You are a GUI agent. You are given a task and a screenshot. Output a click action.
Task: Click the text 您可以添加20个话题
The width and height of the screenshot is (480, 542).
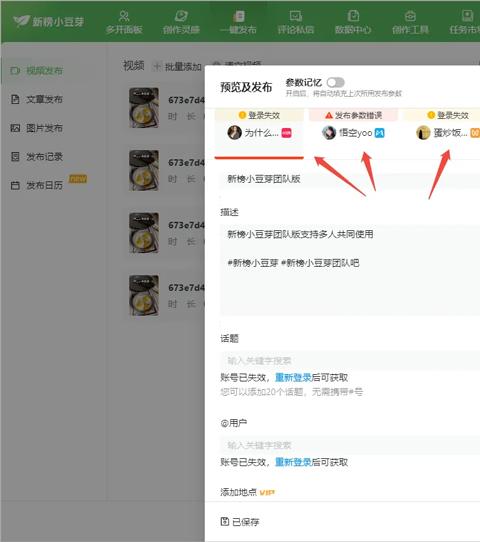(x=262, y=392)
